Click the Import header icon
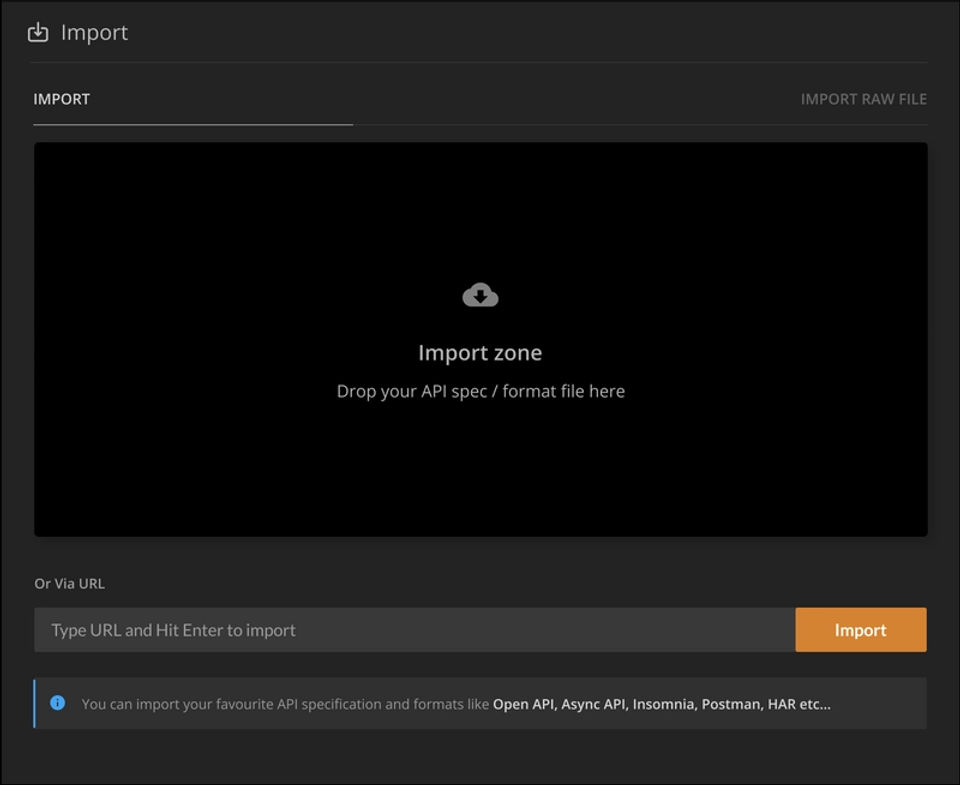Screen dimensions: 960x785 [38, 32]
